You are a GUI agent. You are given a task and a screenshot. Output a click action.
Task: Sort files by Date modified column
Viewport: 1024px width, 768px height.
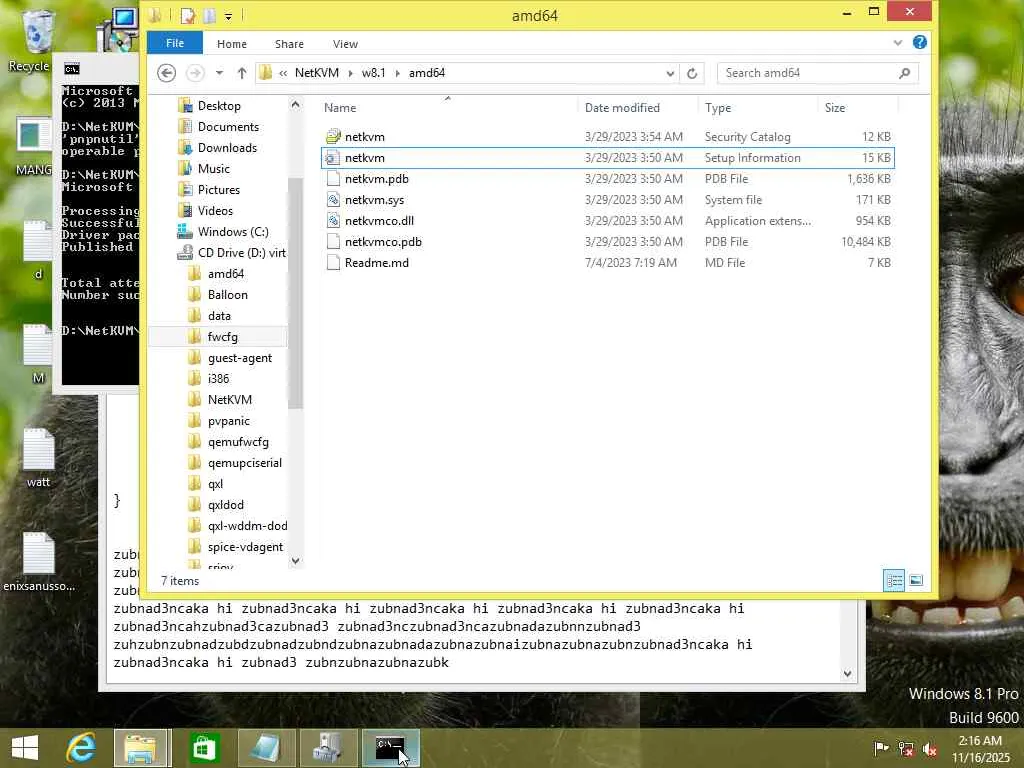(x=622, y=108)
